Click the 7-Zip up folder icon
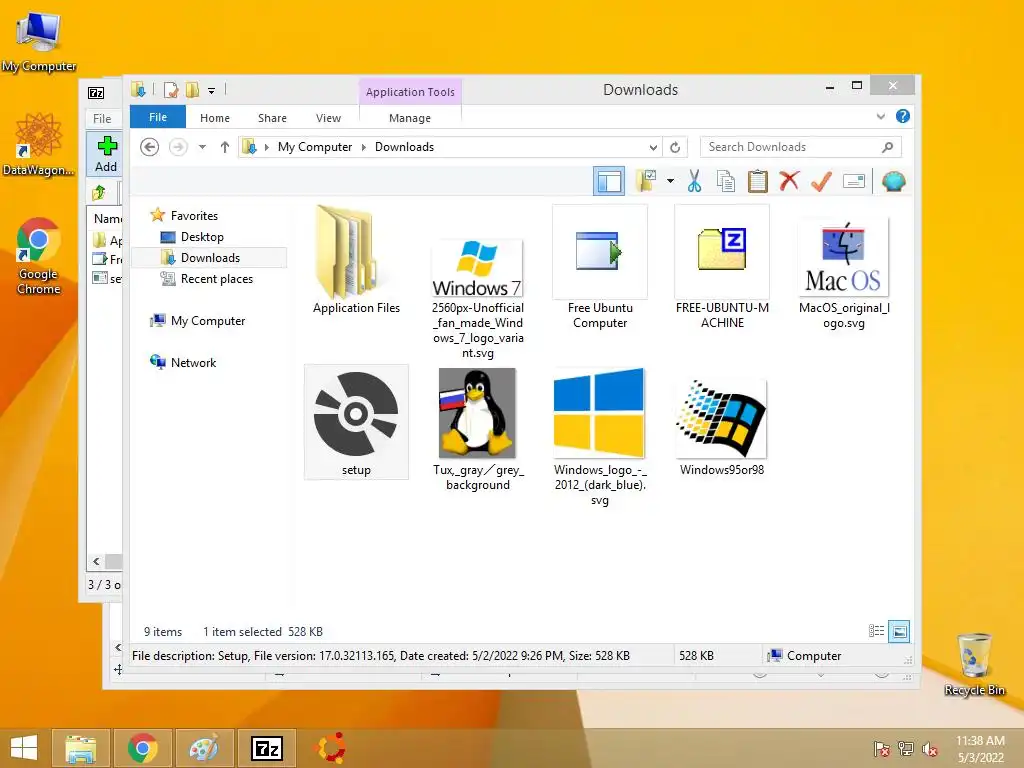 [99, 192]
